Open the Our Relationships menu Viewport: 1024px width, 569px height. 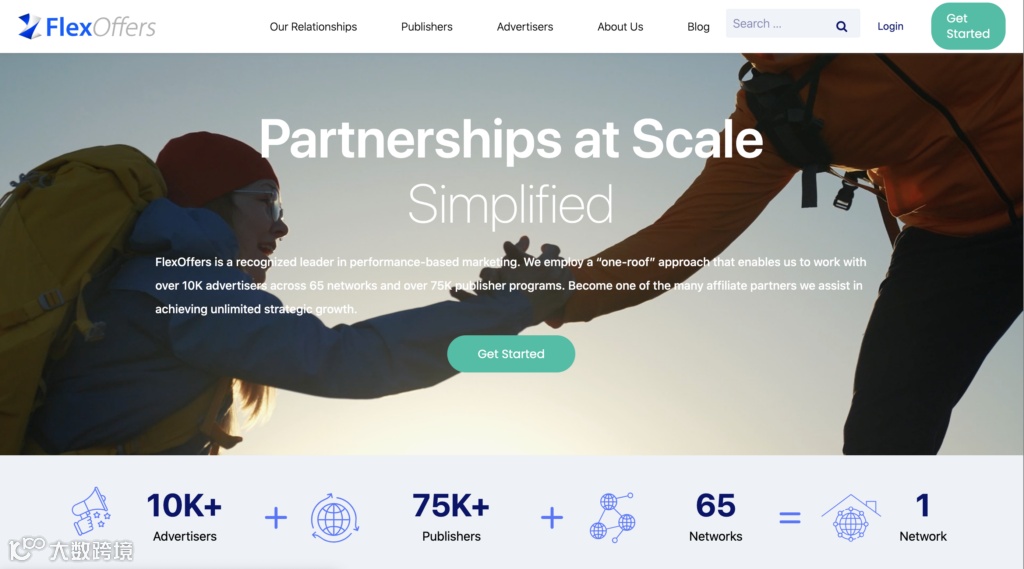(313, 27)
